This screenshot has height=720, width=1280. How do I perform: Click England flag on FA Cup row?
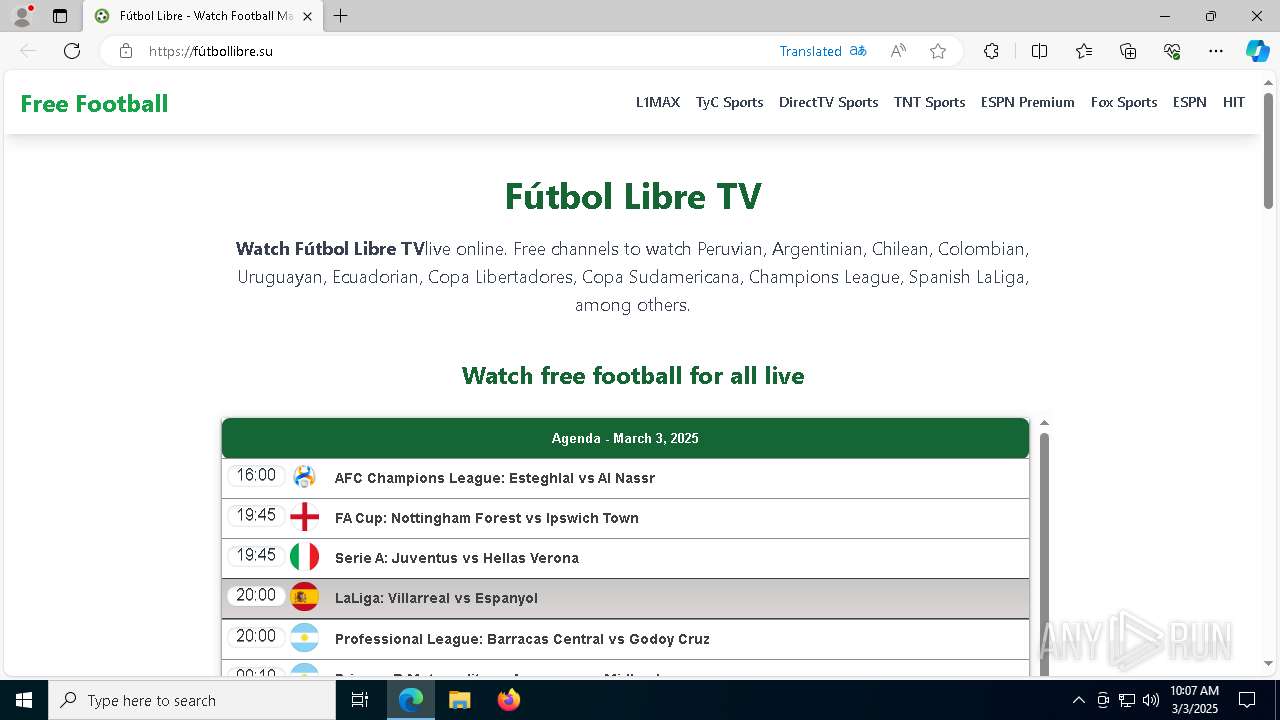pyautogui.click(x=304, y=517)
